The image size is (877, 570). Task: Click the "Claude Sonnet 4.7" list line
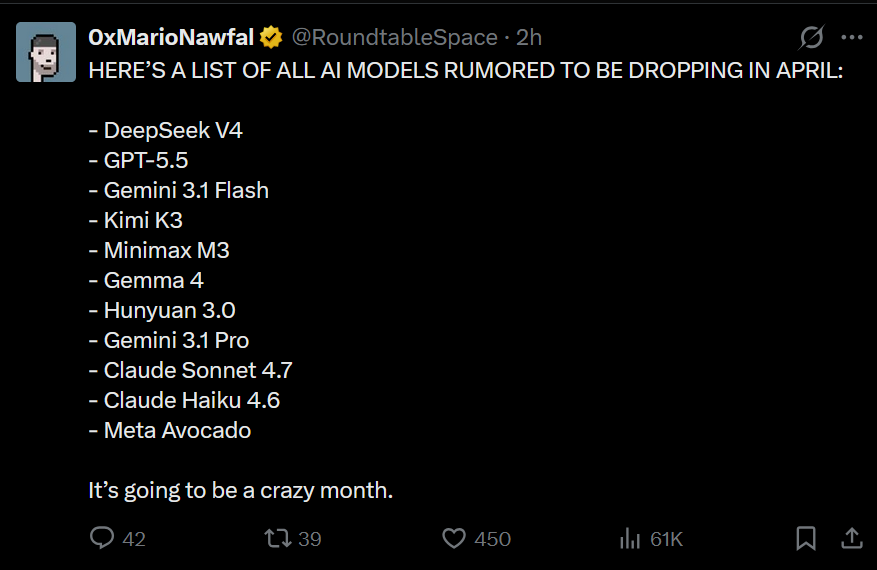pos(197,371)
